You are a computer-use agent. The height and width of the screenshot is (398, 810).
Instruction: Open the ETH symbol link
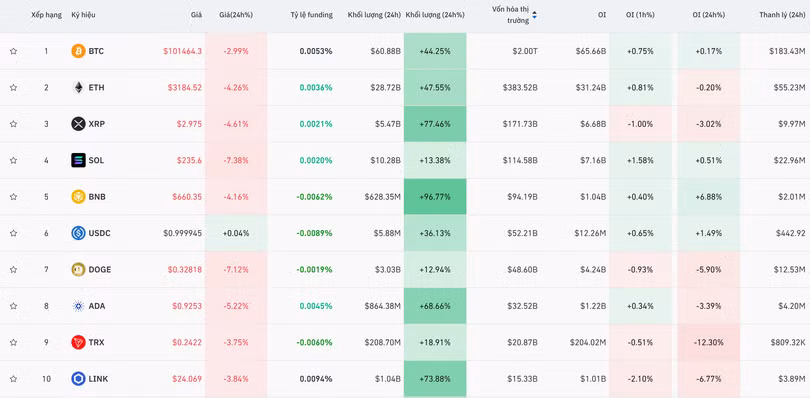click(96, 87)
